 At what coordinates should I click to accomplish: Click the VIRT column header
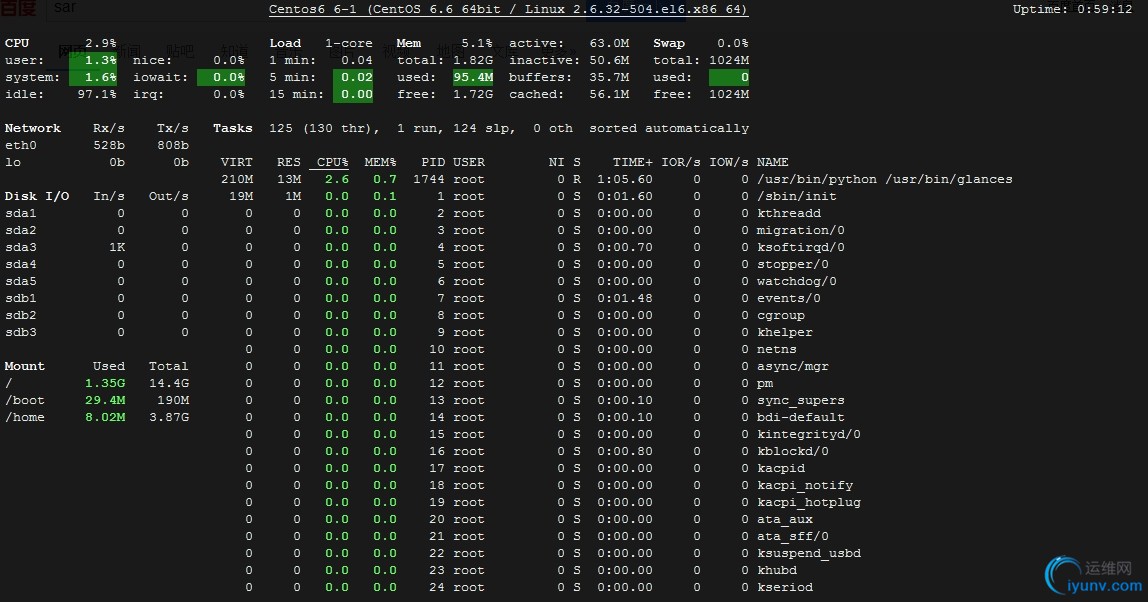pos(236,162)
